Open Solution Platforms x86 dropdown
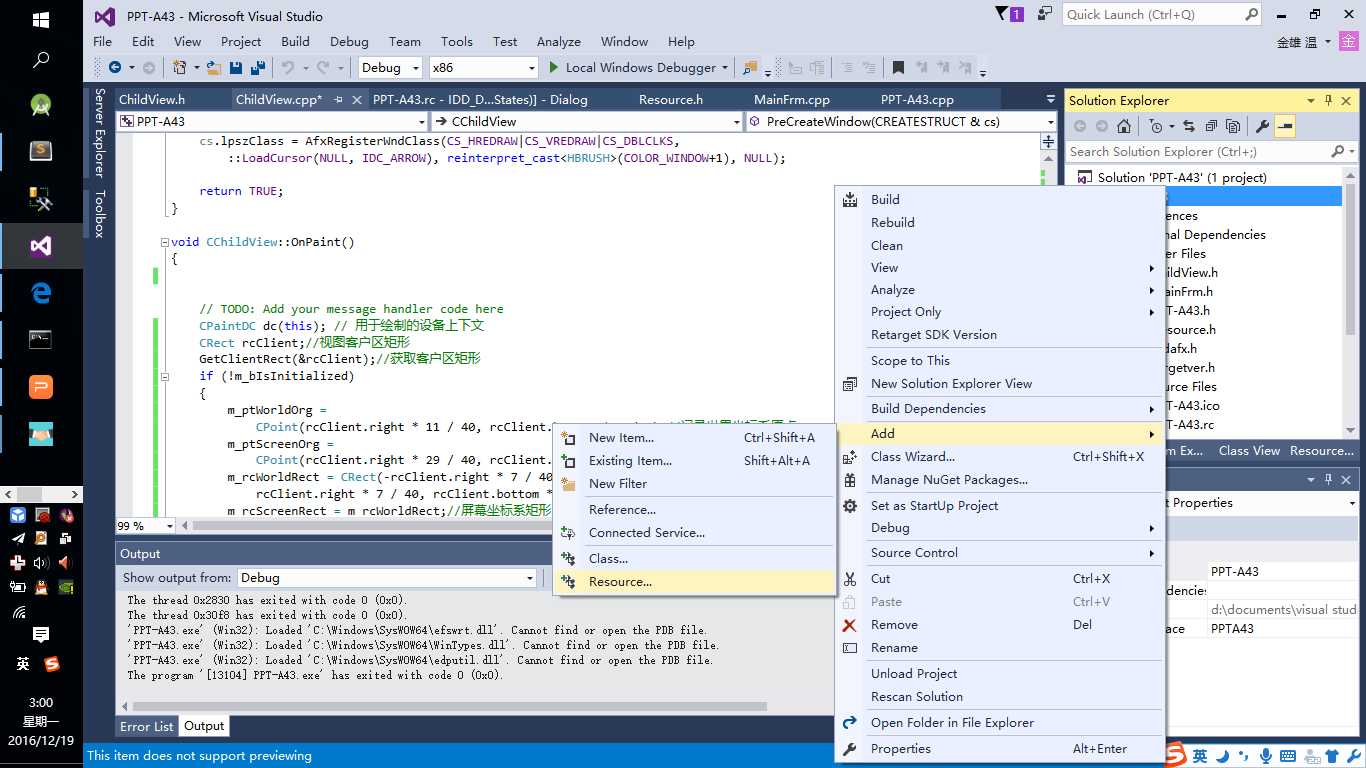 pyautogui.click(x=532, y=68)
